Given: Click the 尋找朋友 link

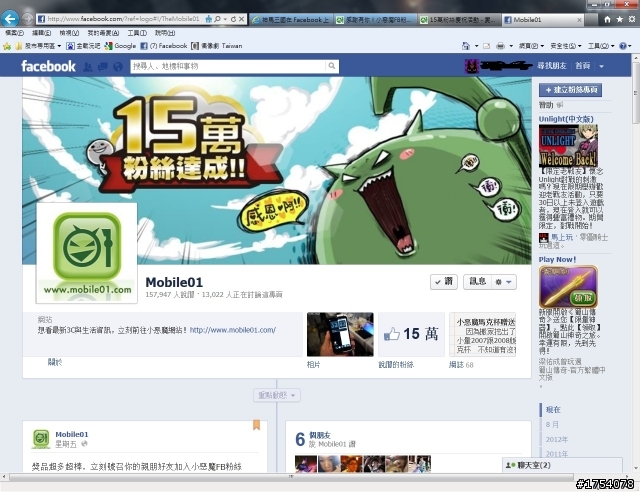Looking at the screenshot, I should pyautogui.click(x=552, y=66).
